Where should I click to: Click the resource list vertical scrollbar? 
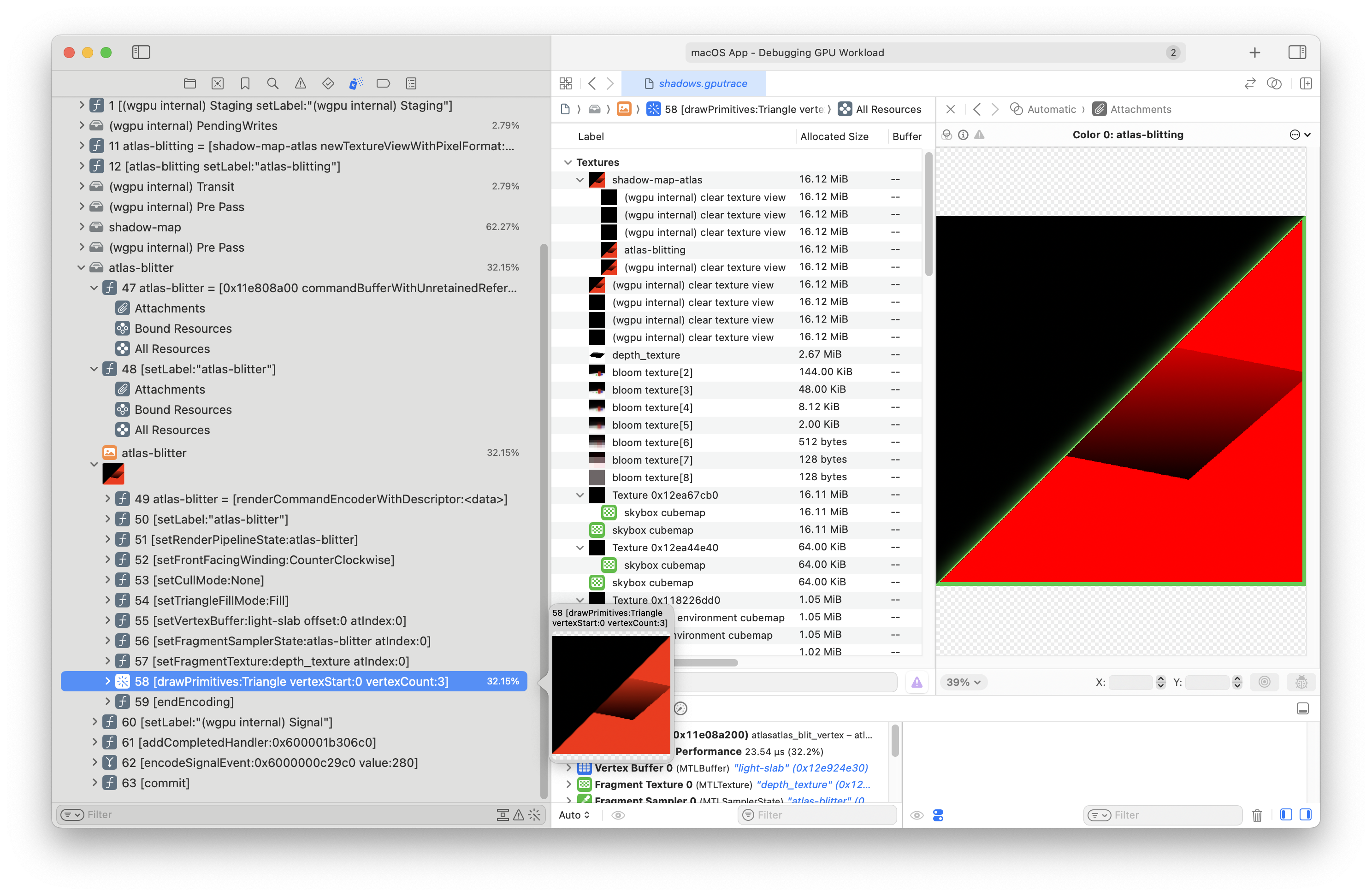click(928, 214)
